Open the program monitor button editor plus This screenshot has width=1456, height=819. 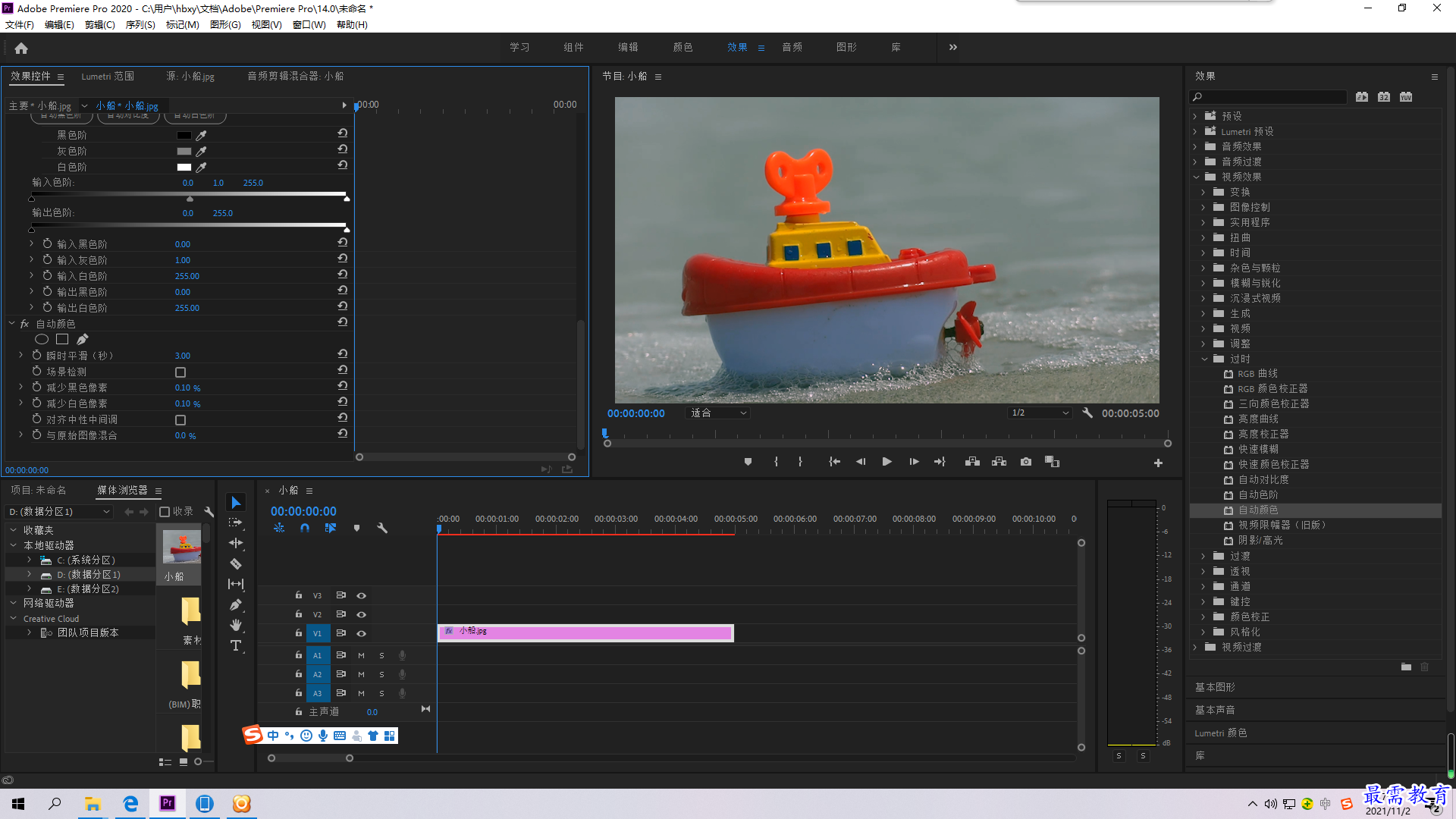1158,463
